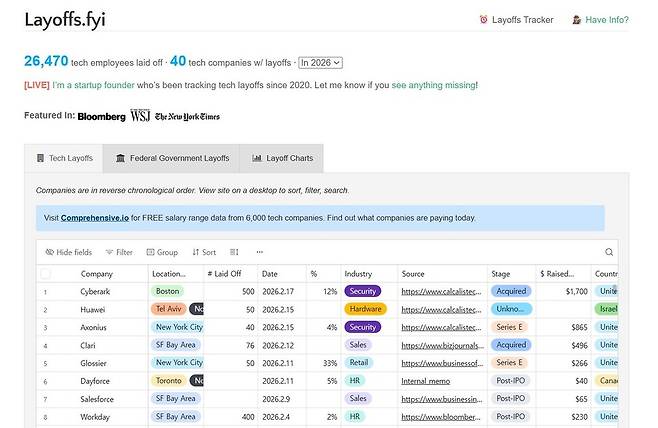Click the Boston location tag for Cyberark
The height and width of the screenshot is (428, 658).
tap(167, 291)
